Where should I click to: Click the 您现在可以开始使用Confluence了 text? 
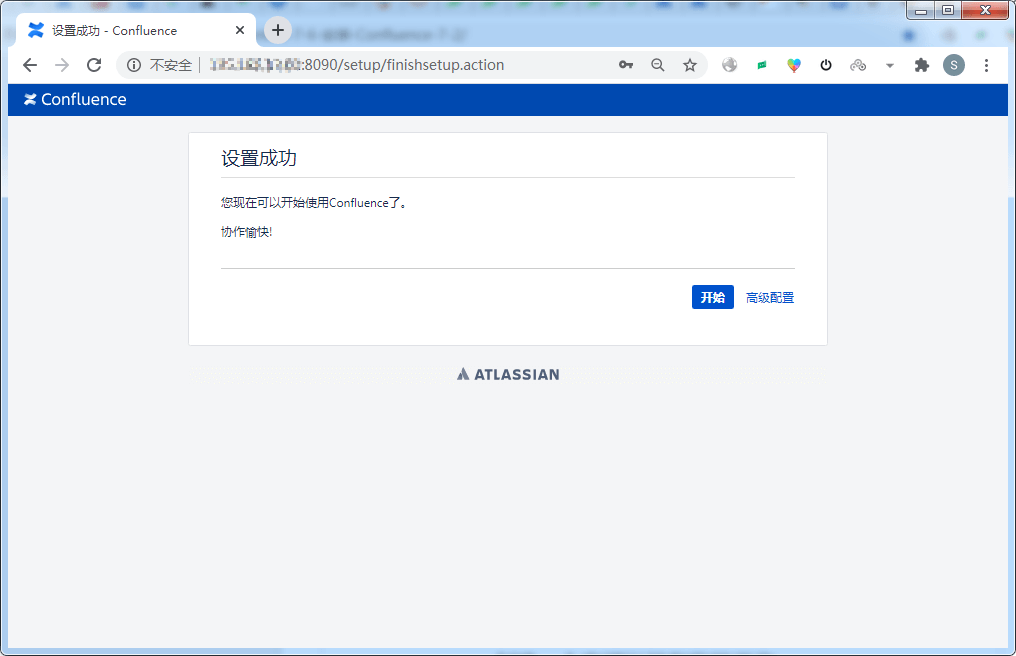pos(314,203)
